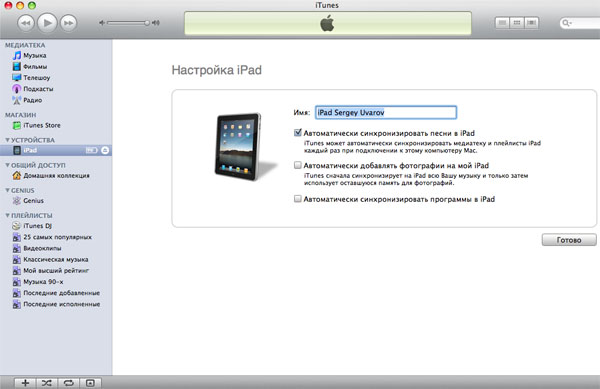
Task: Open Мой высший рейтинг playlist
Action: pos(56,270)
